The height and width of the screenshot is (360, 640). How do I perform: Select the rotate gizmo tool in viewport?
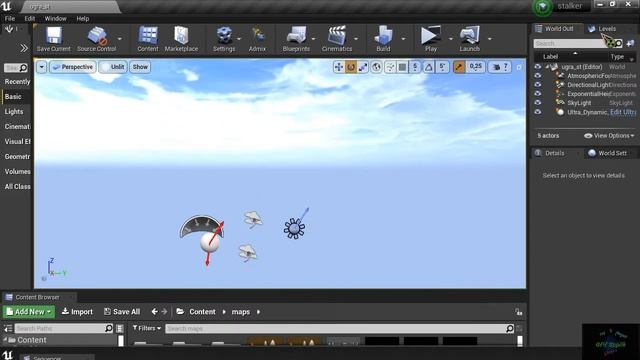[351, 67]
